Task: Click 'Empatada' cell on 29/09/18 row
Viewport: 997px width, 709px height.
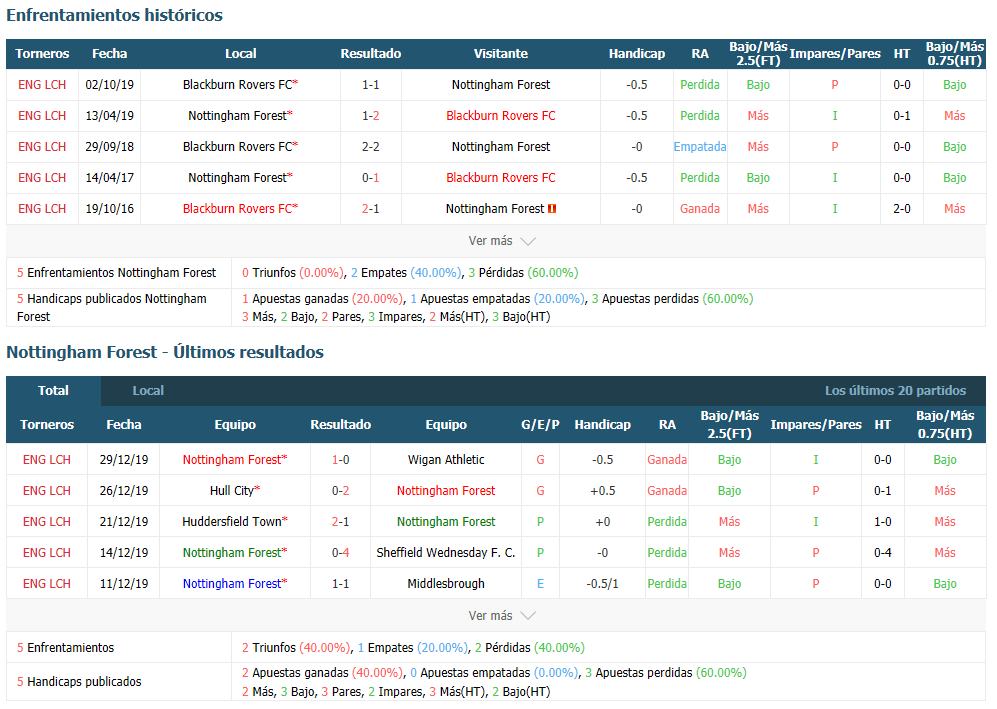Action: (x=699, y=147)
